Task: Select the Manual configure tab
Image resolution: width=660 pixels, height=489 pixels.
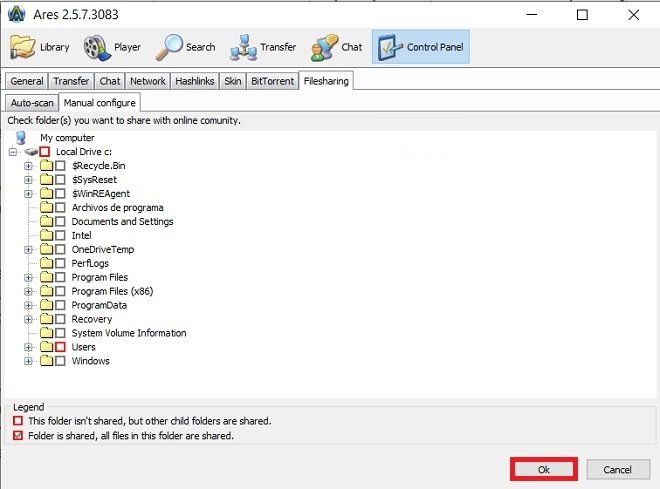Action: tap(99, 103)
